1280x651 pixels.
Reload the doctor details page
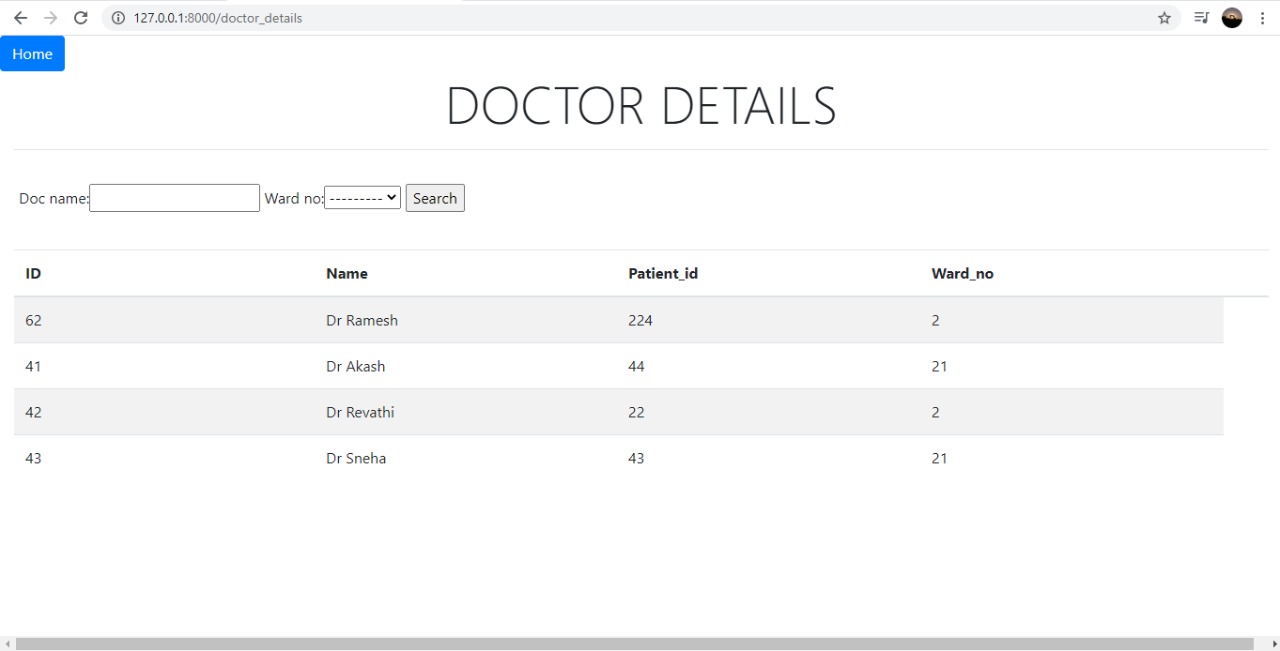(80, 17)
